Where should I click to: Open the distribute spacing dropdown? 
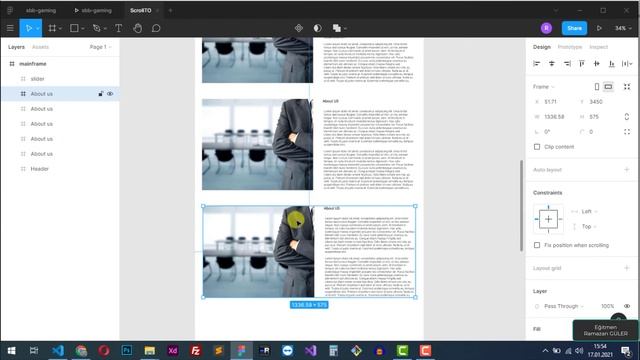click(x=627, y=64)
